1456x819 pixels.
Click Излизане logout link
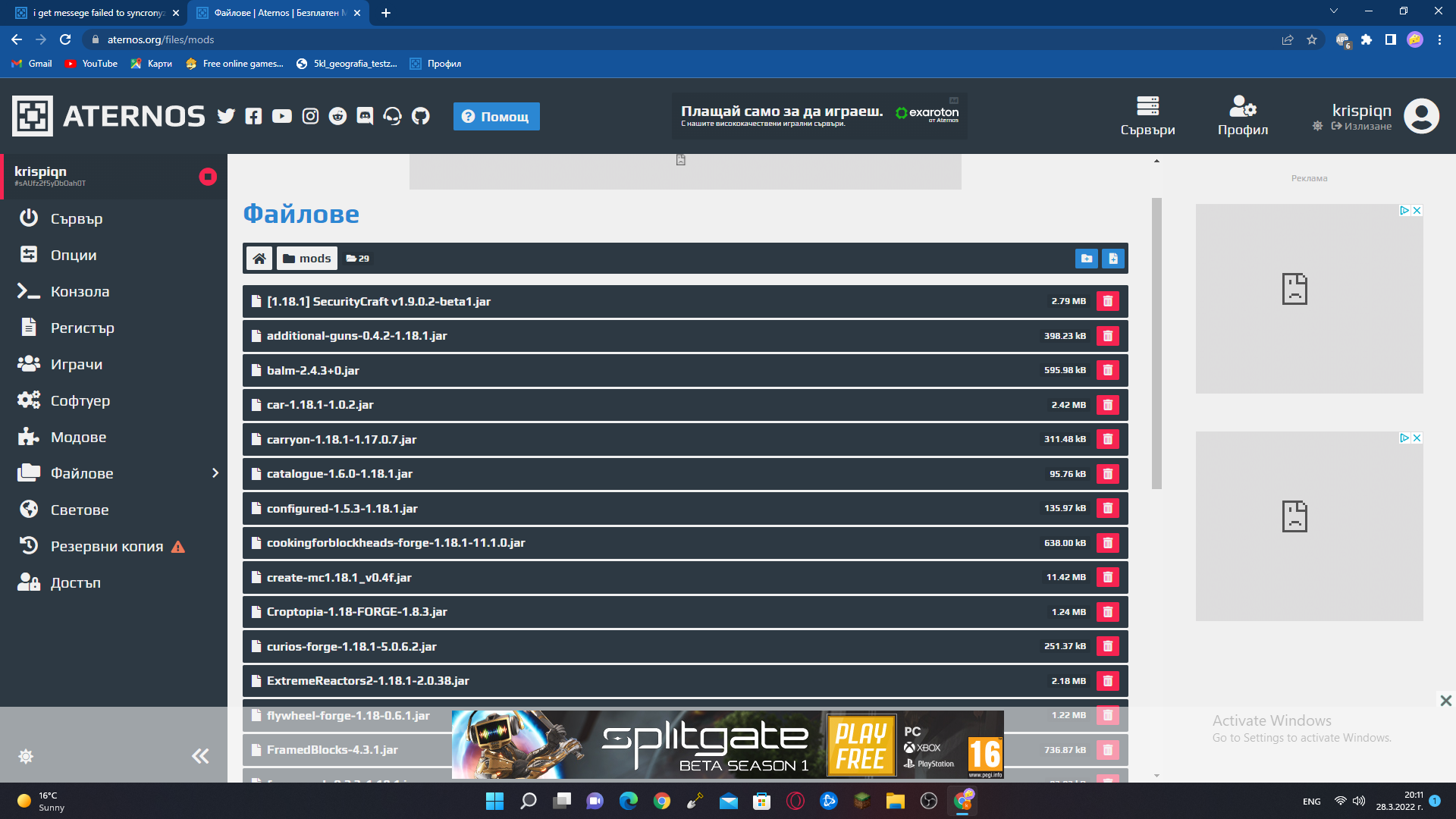coord(1361,127)
